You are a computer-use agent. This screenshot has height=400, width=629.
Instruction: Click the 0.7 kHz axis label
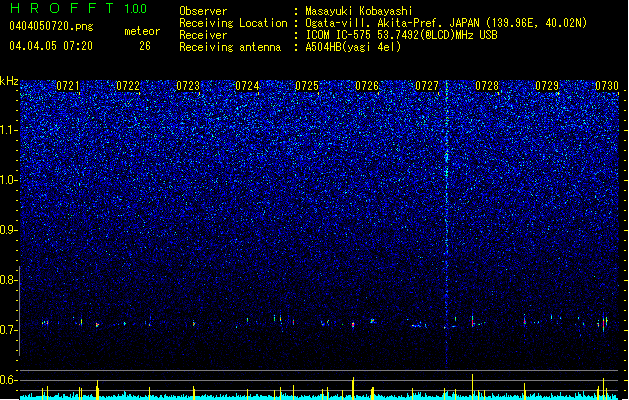(x=8, y=330)
